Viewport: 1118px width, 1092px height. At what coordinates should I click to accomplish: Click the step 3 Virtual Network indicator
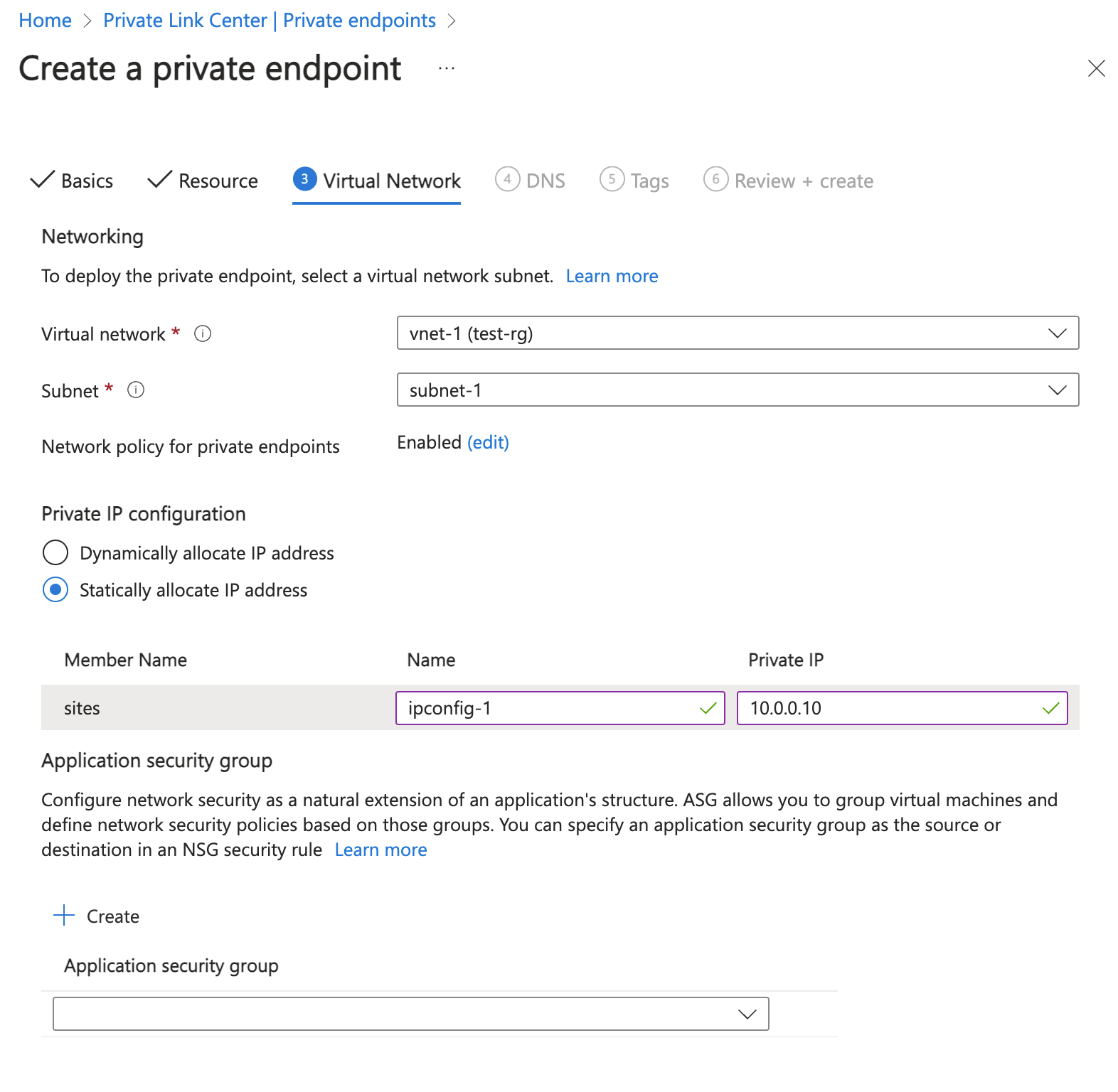tap(304, 180)
